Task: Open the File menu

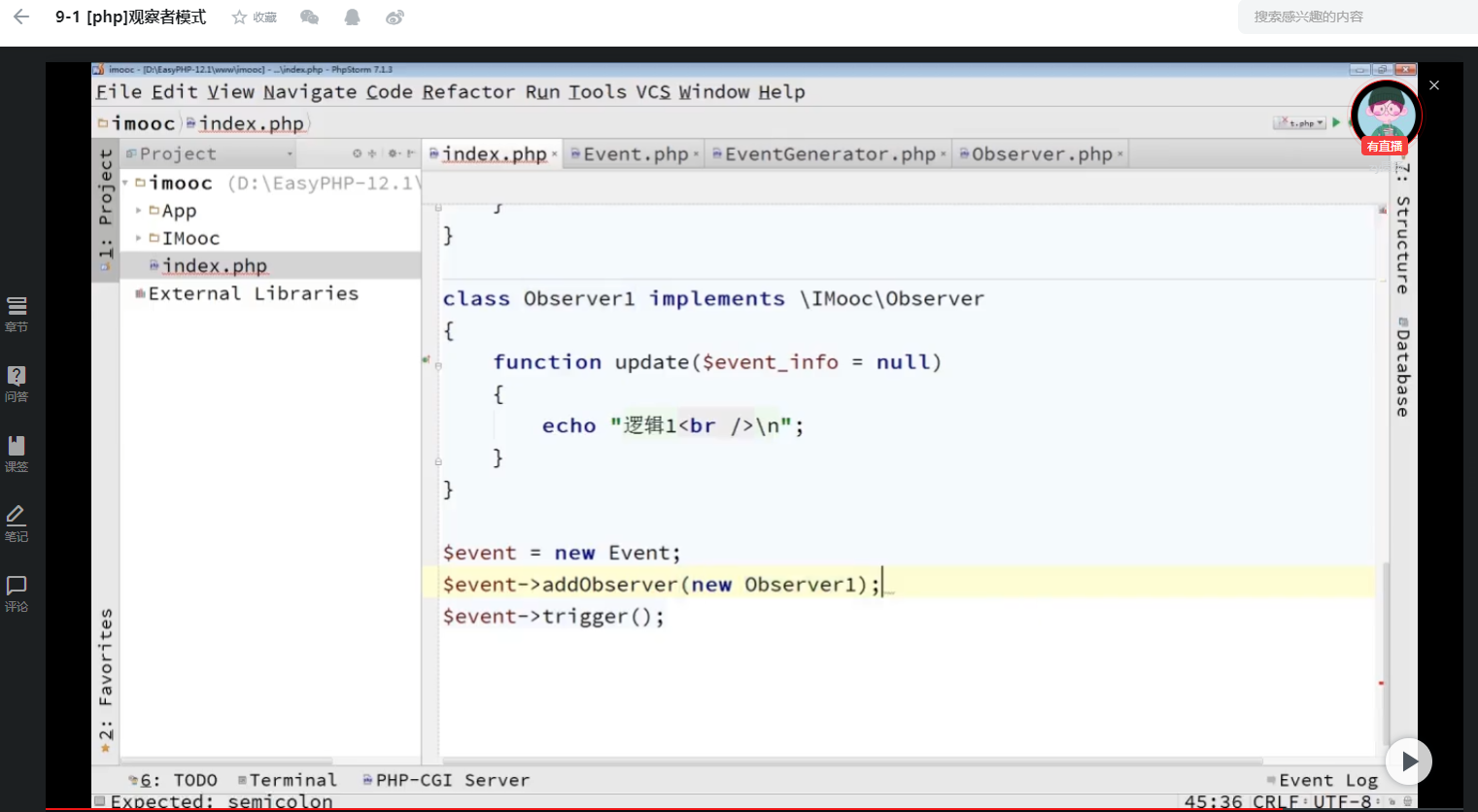Action: [x=120, y=92]
